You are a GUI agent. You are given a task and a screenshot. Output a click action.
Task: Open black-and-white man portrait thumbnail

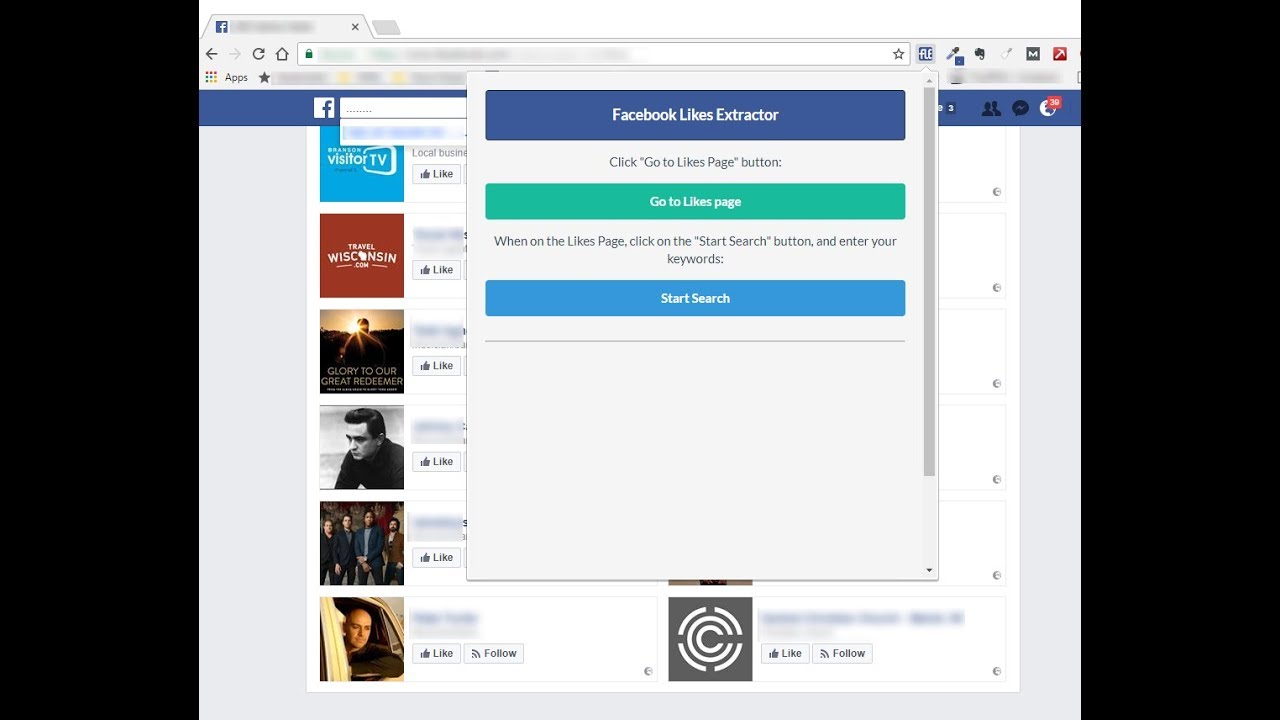[362, 448]
